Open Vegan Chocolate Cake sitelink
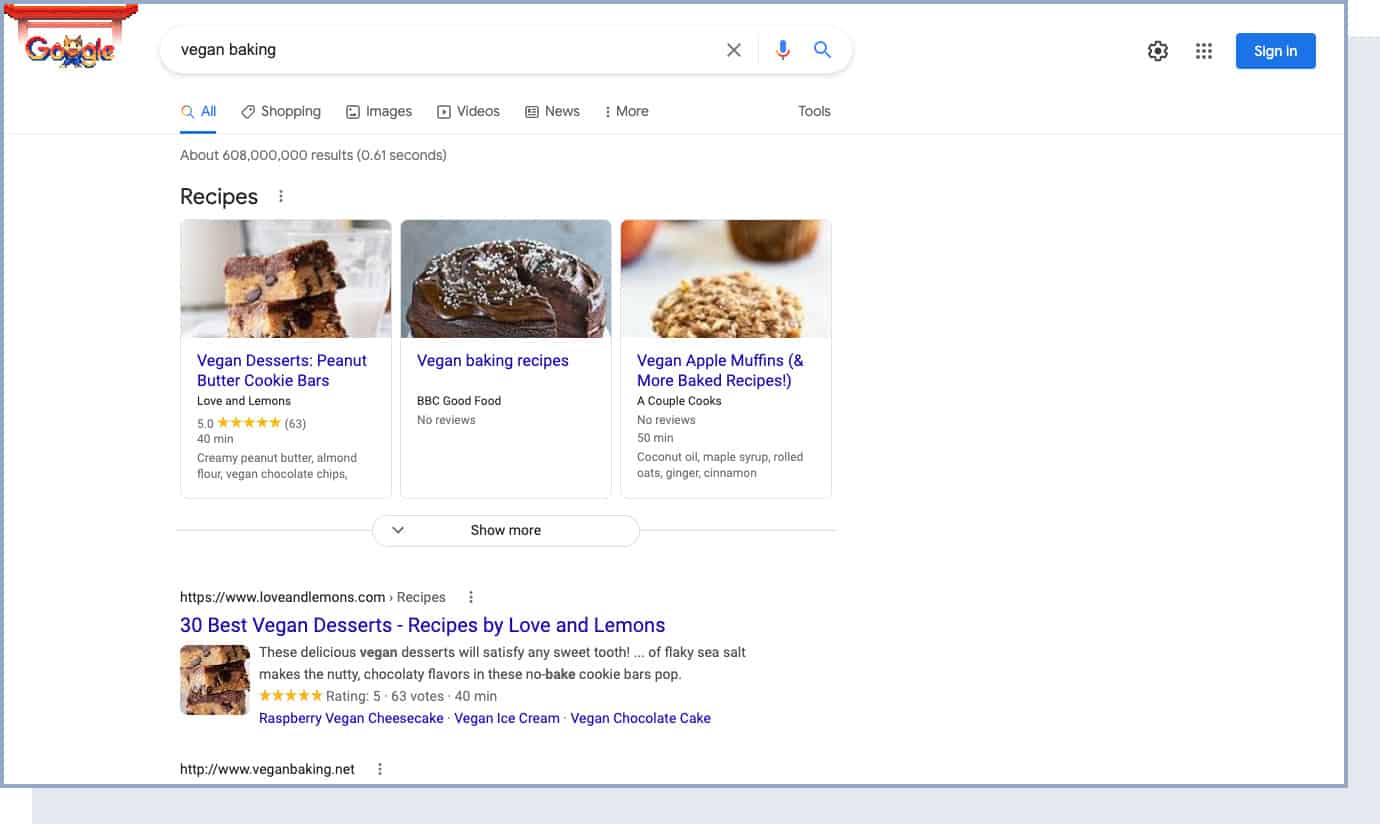Screen dimensions: 1380x824 pos(640,718)
